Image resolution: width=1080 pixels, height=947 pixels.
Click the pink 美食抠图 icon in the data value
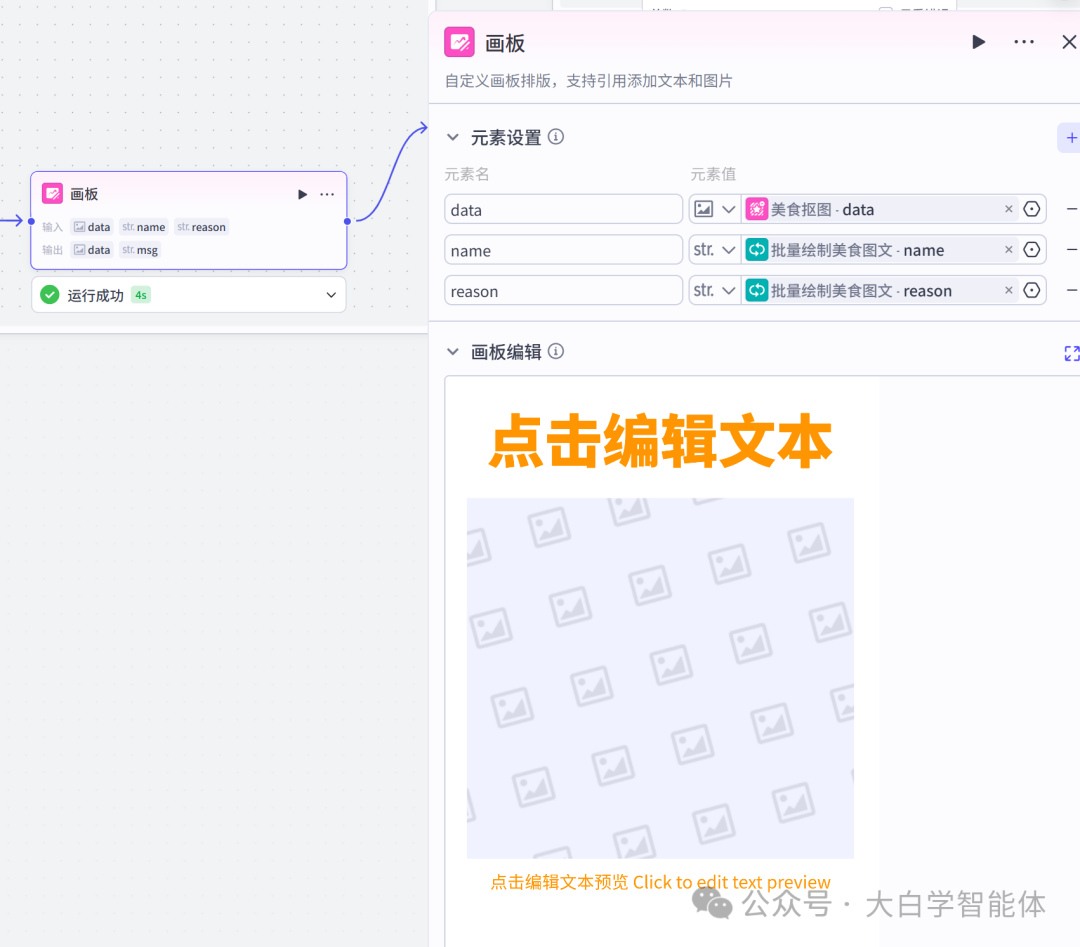pos(757,209)
